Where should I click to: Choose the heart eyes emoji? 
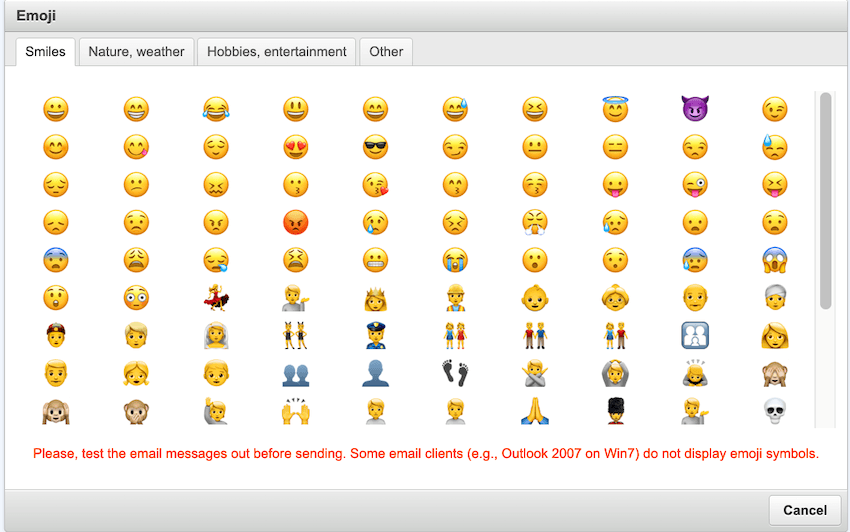[295, 147]
